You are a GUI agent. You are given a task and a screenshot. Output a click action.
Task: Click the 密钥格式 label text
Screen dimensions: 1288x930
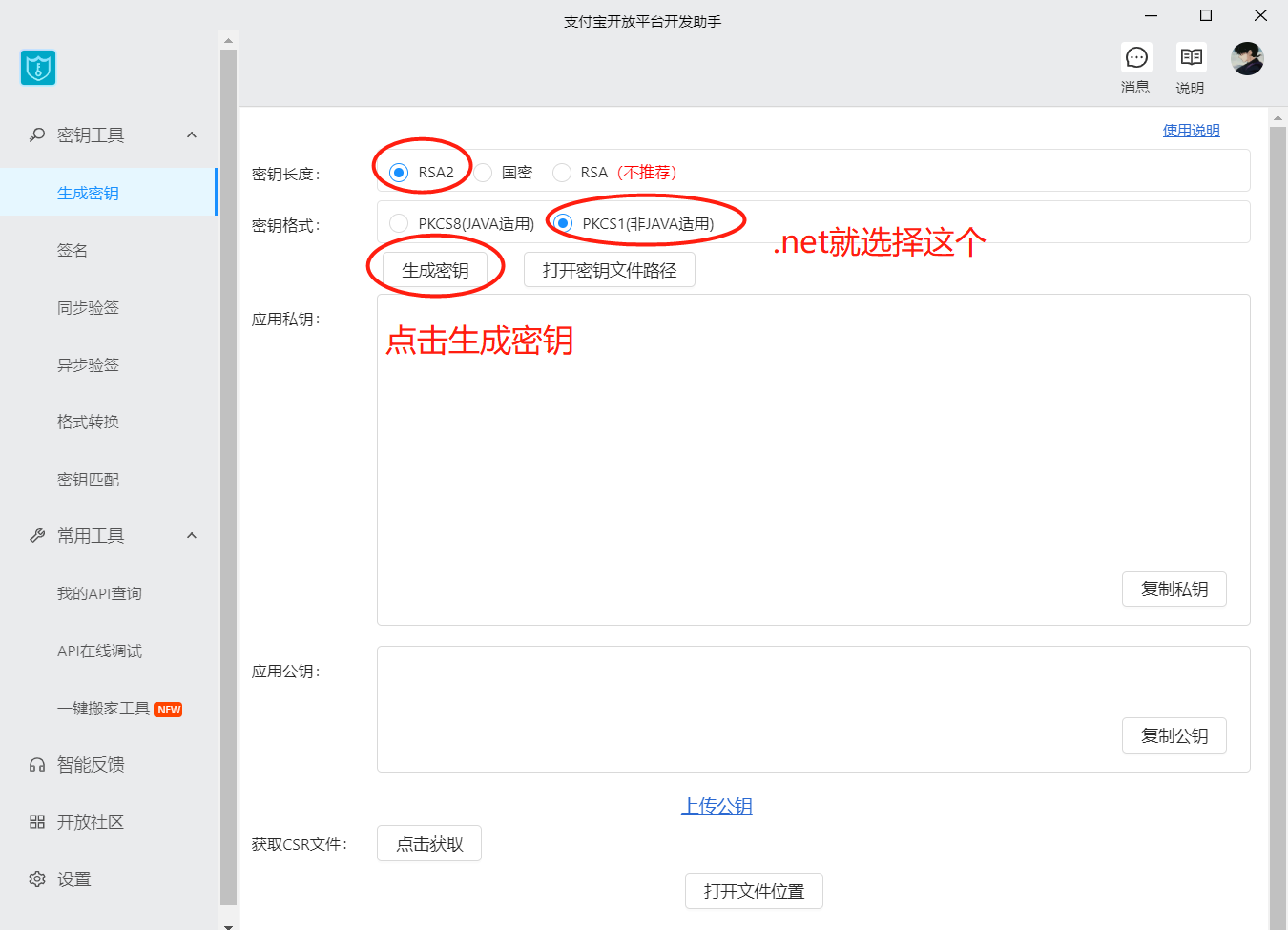tap(285, 226)
